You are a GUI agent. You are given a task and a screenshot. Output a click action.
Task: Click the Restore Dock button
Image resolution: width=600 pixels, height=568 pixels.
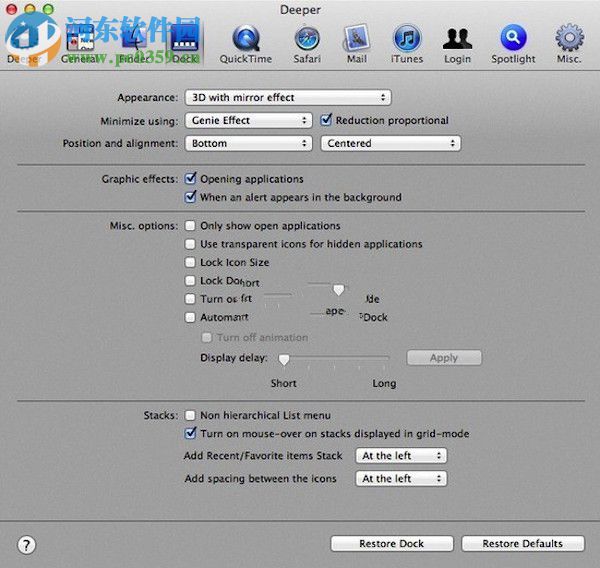tap(392, 544)
